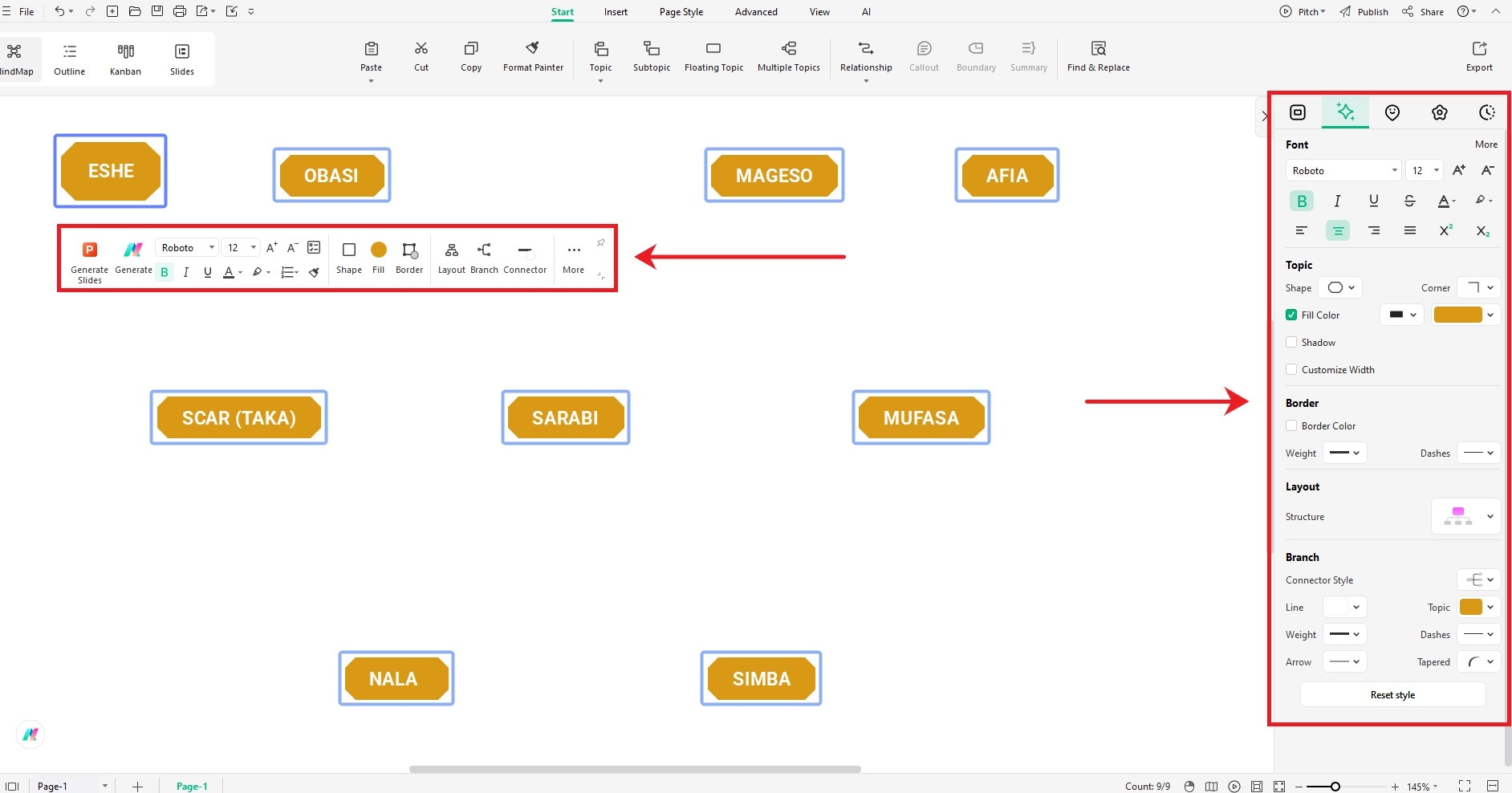Enable the Customize Width checkbox
The image size is (1512, 793).
[x=1291, y=369]
